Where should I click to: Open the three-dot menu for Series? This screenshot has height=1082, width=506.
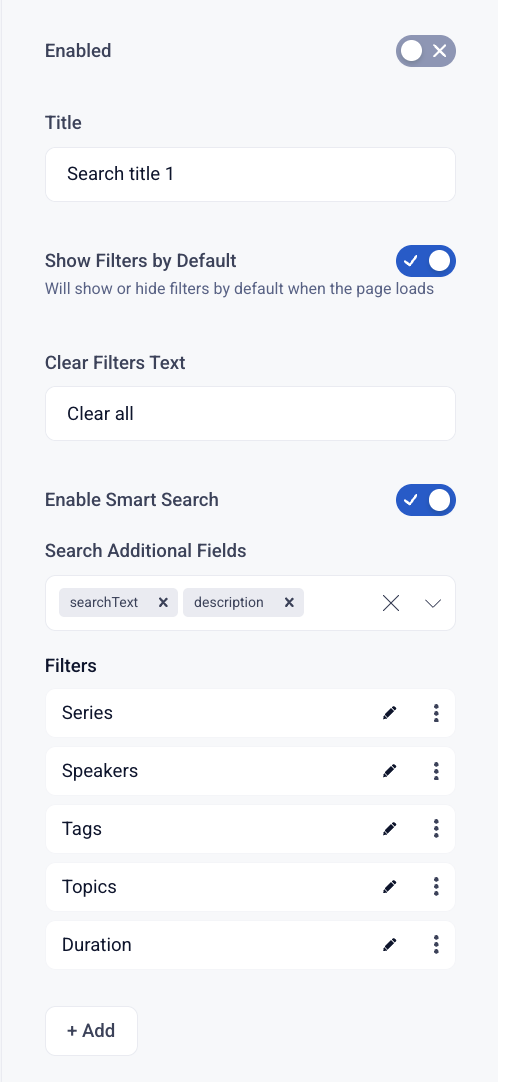pos(436,713)
